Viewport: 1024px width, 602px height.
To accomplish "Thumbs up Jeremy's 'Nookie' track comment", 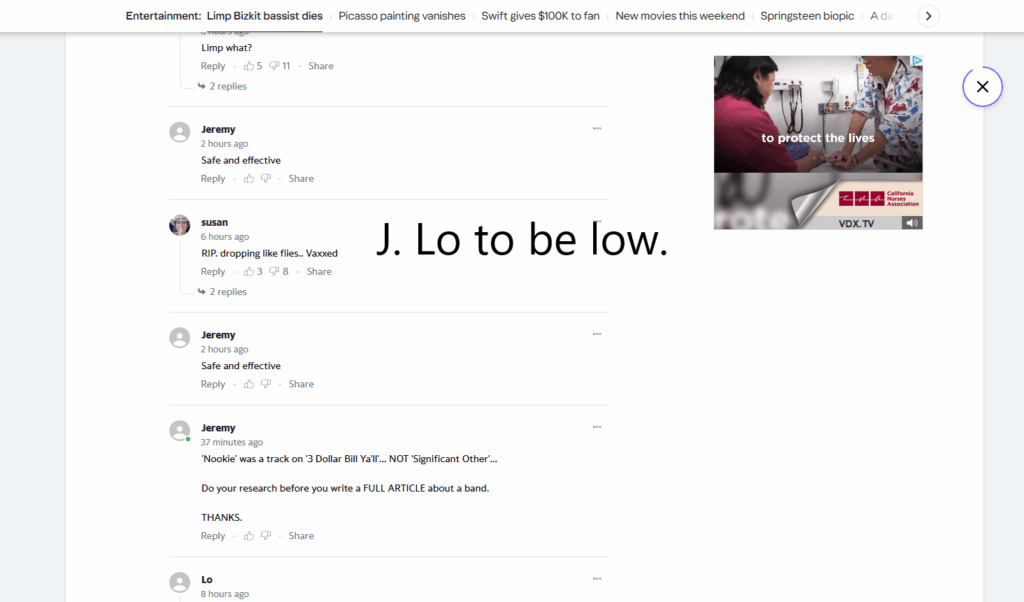I will tap(249, 536).
